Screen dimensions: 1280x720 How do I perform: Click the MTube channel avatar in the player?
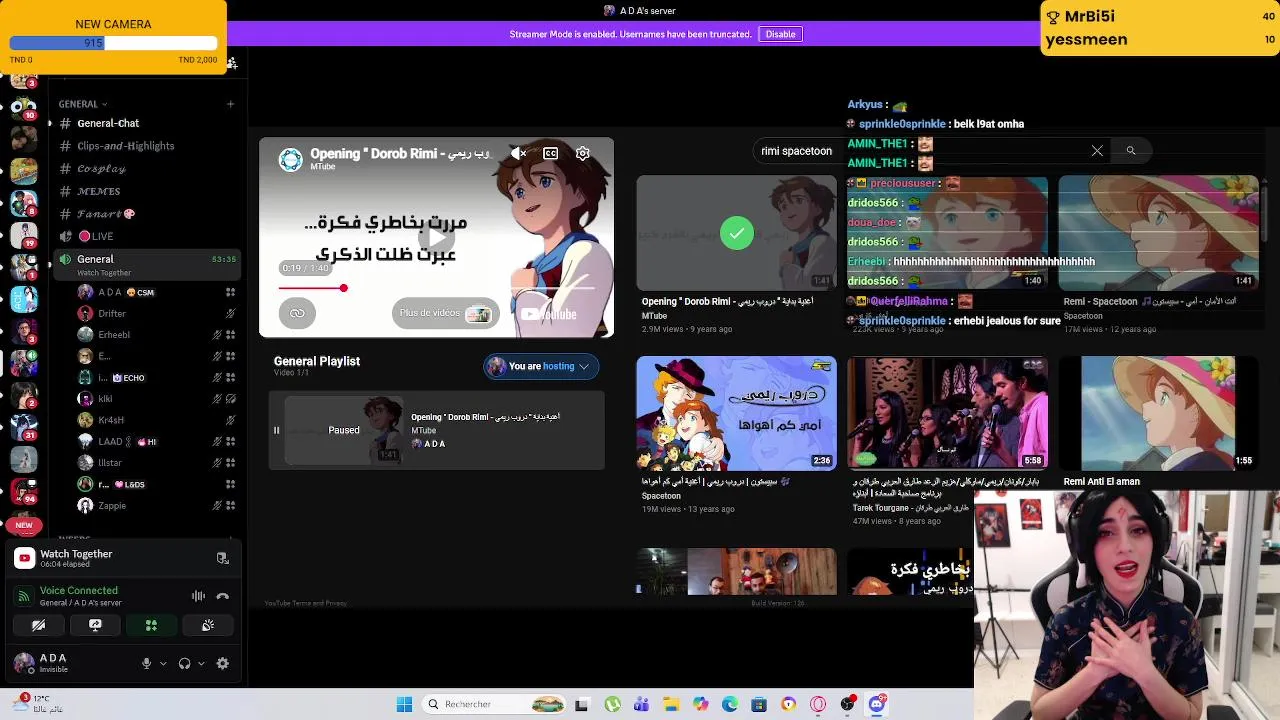point(291,159)
